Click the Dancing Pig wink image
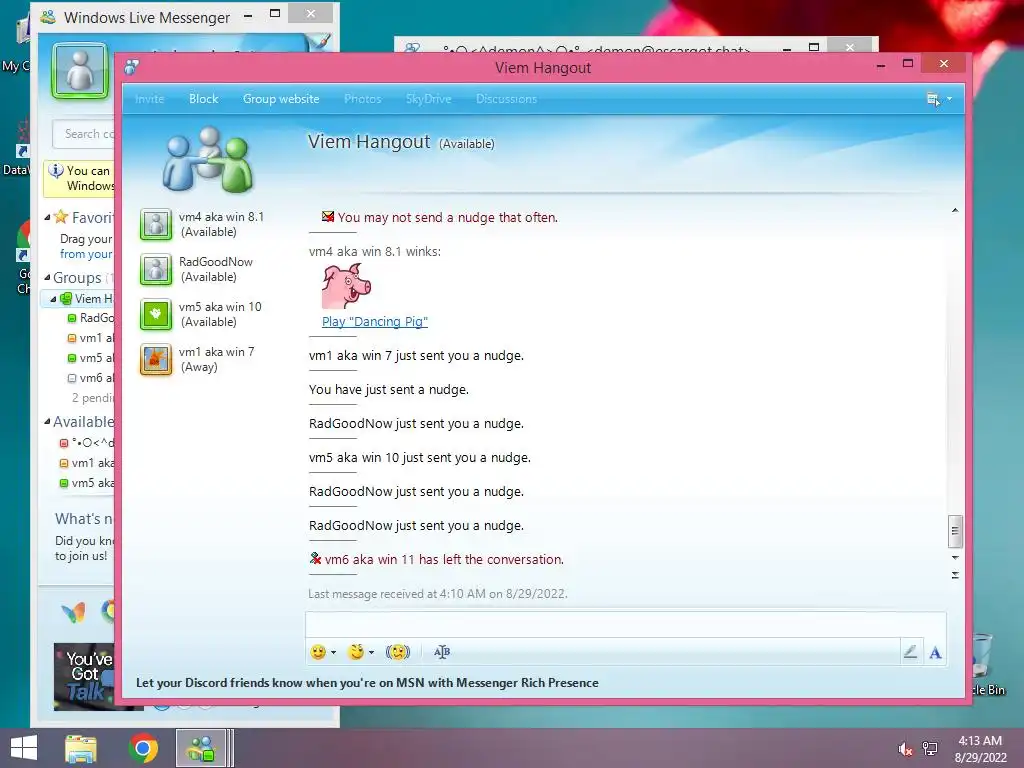Screen dimensions: 1024x768 pos(346,286)
